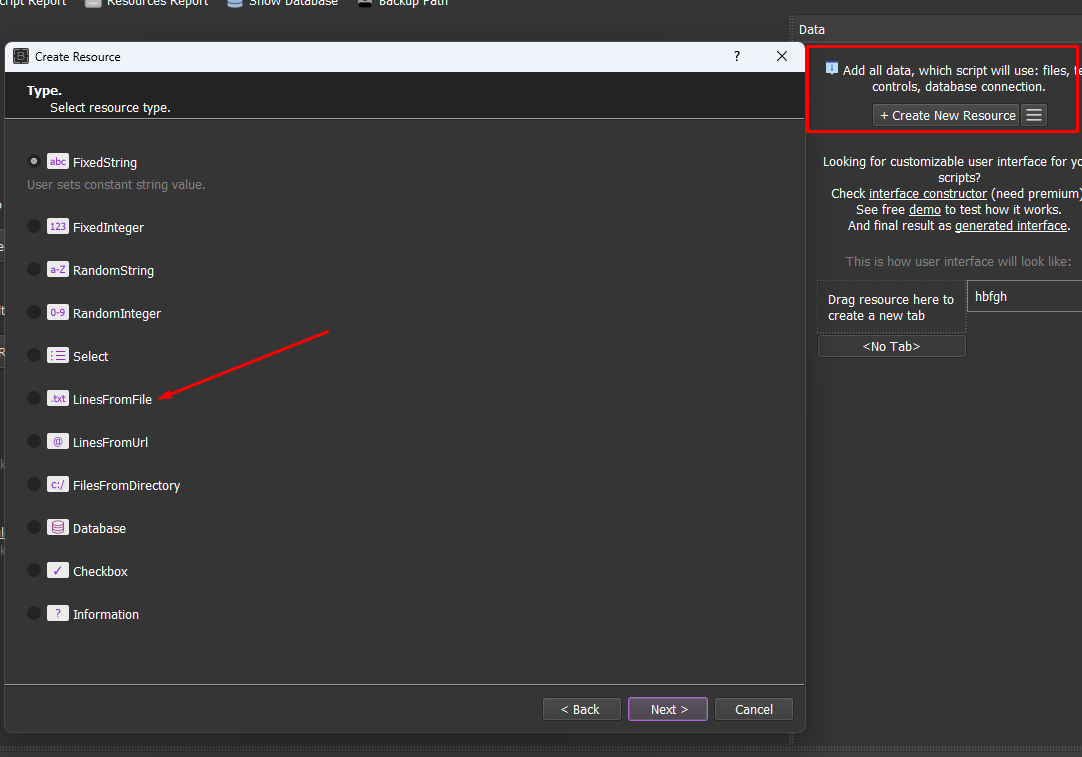Cancel the Create Resource dialog
This screenshot has height=757, width=1082.
[753, 709]
